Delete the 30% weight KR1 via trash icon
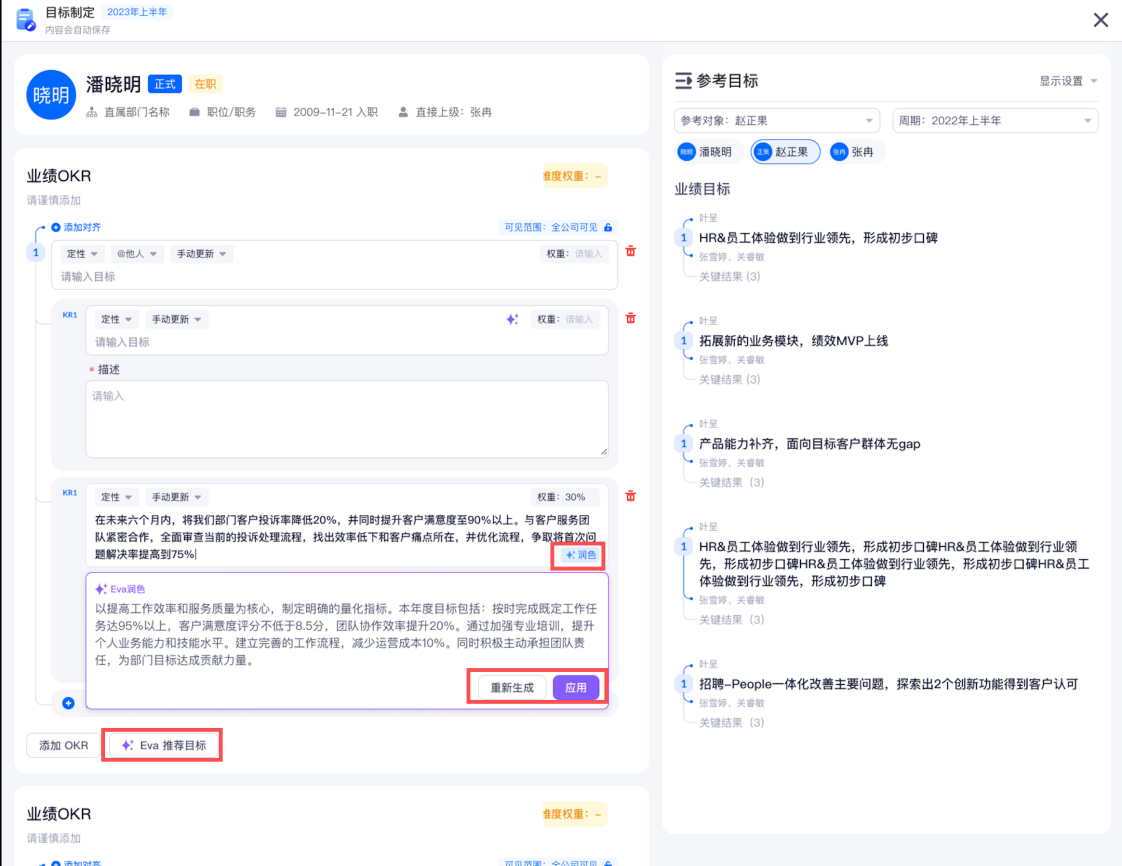 [630, 496]
